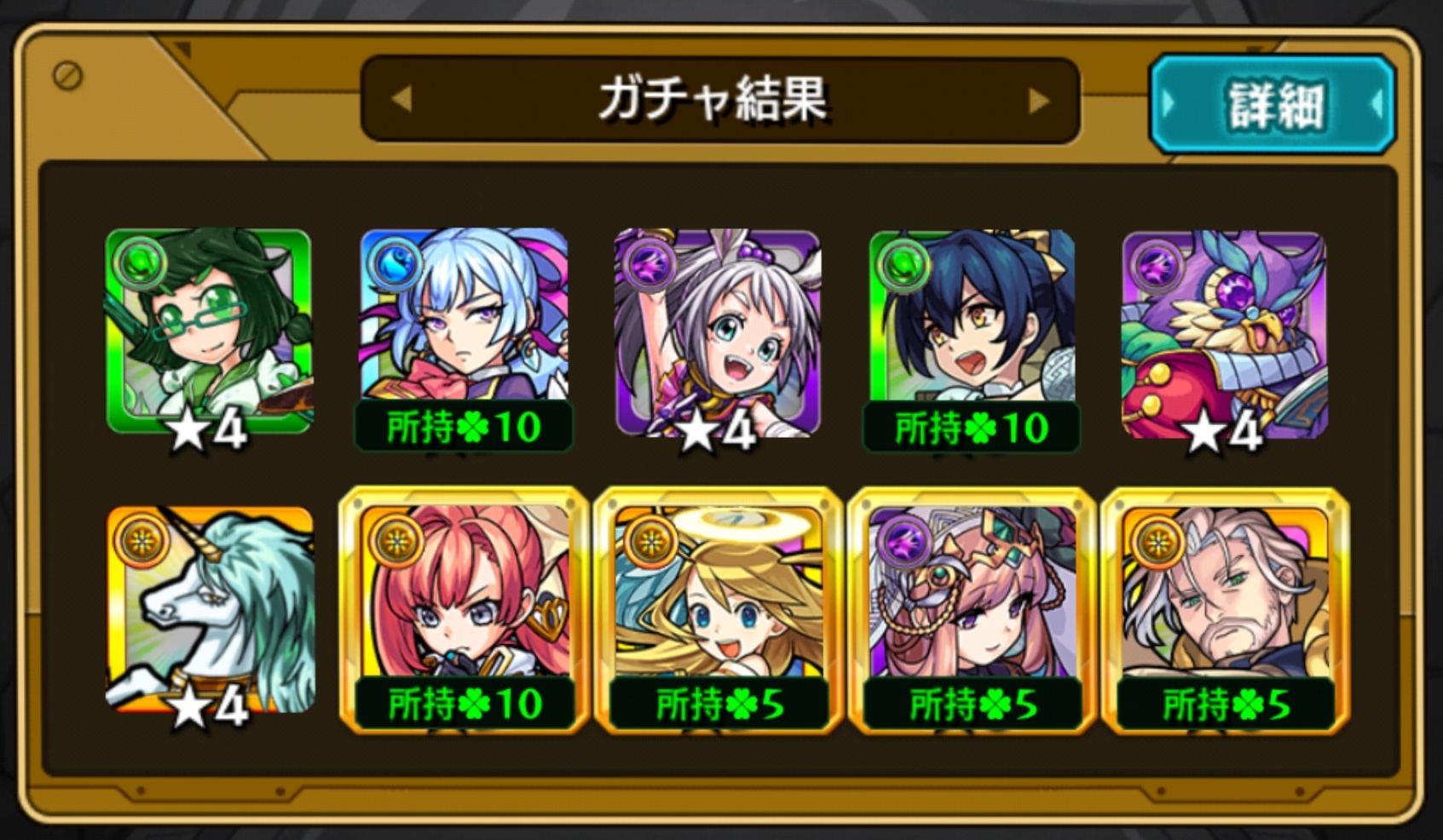This screenshot has width=1443, height=840.
Task: Select the green-haired glasses girl ★4 card
Action: point(209,332)
